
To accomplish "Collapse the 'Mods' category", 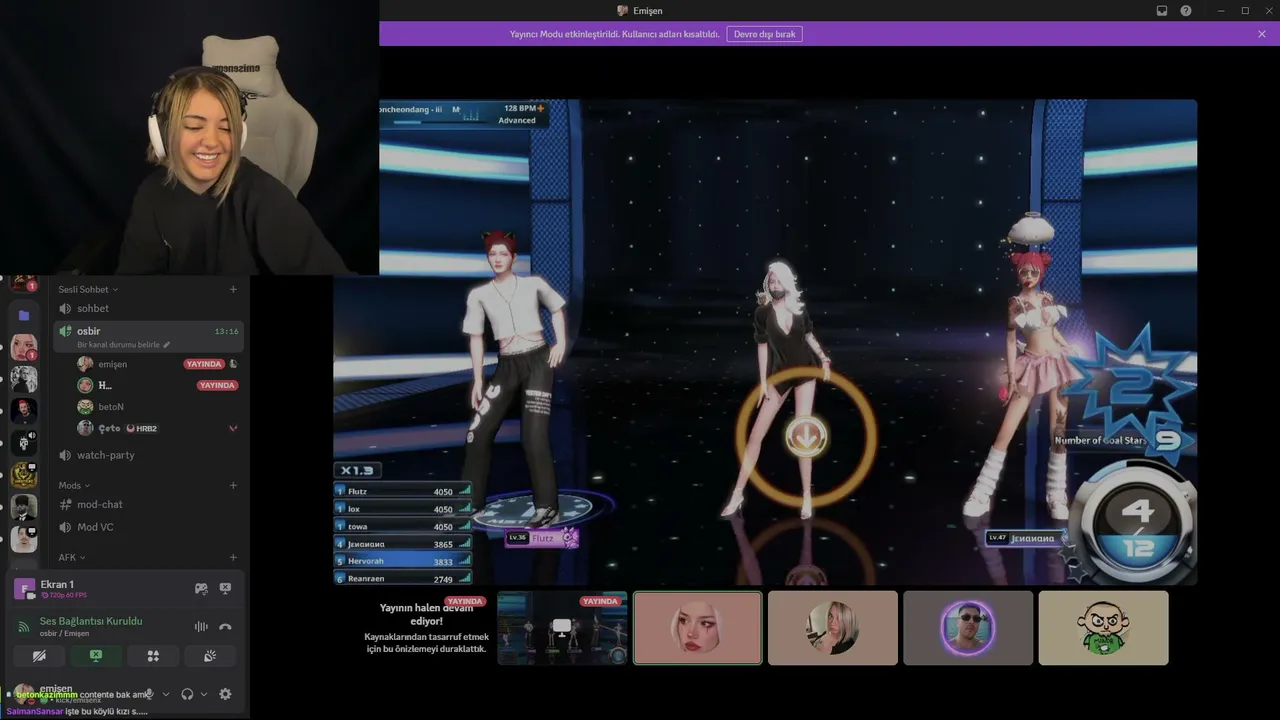I will point(74,485).
